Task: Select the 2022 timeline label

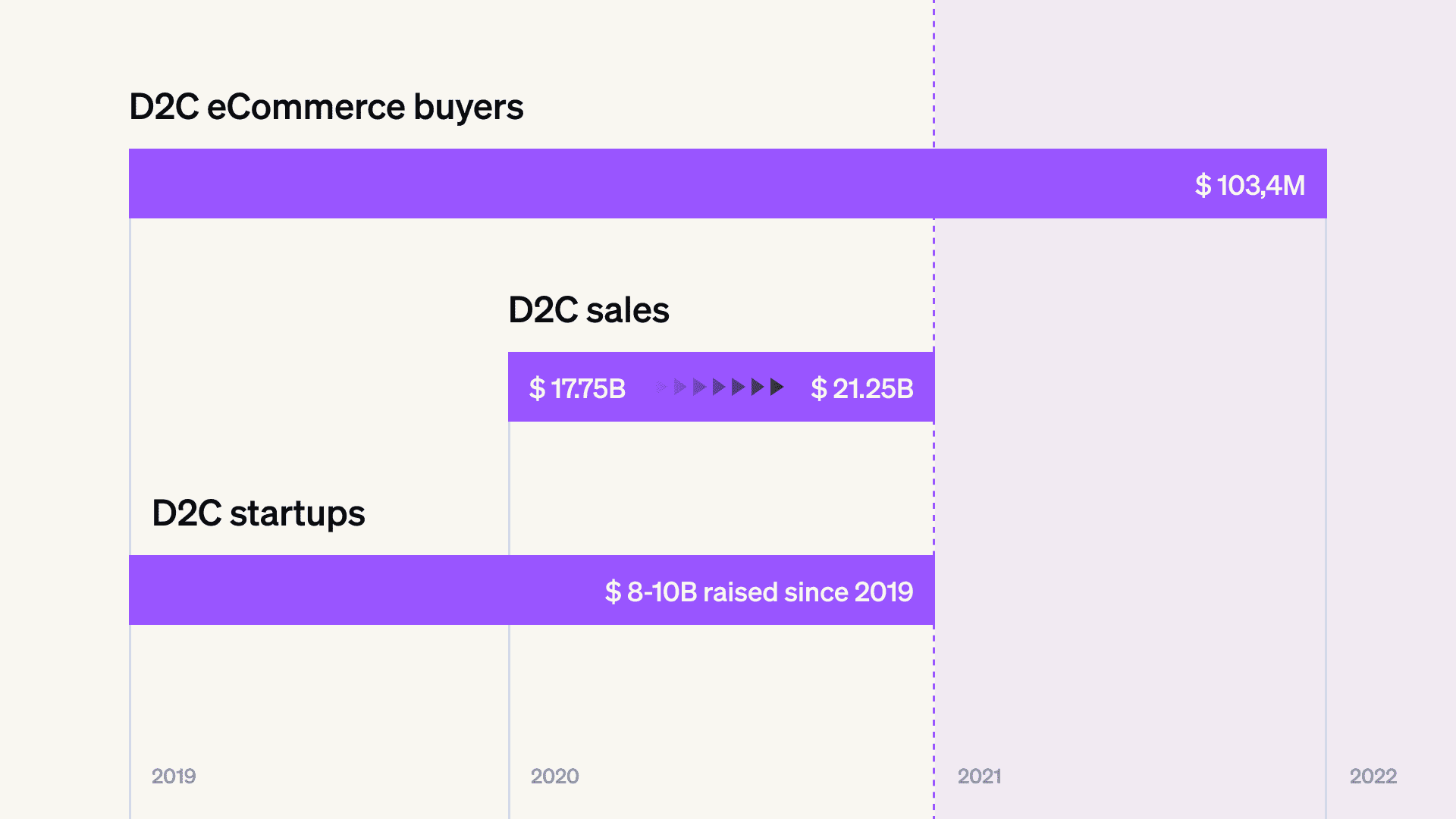Action: tap(1373, 776)
